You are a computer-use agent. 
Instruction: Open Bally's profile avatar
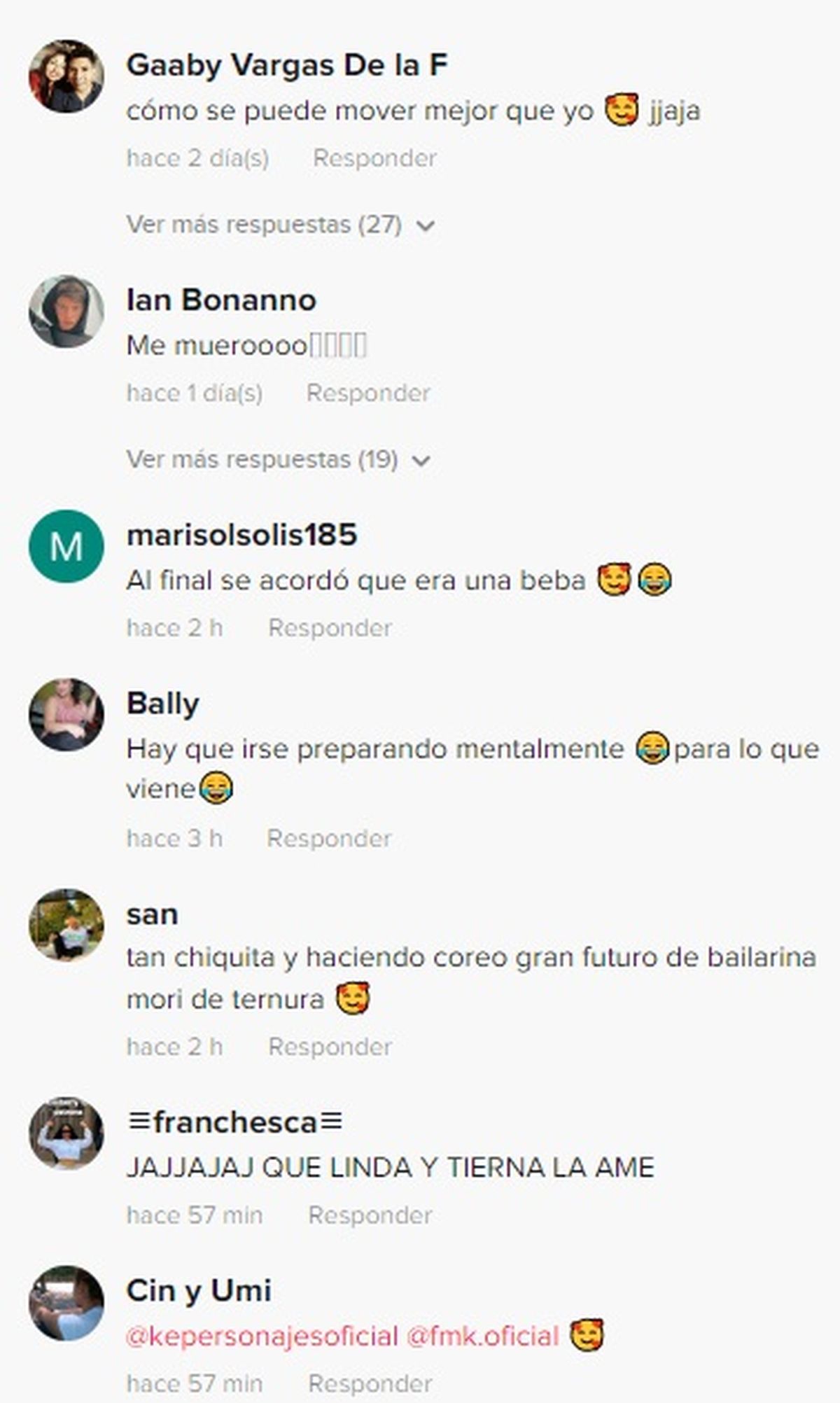(x=66, y=714)
